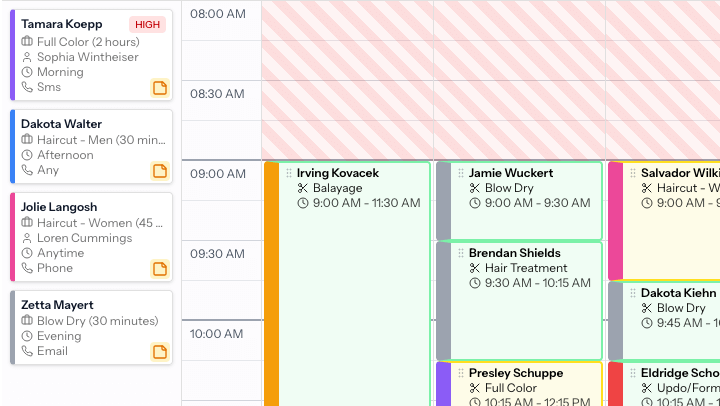The width and height of the screenshot is (720, 406).
Task: Click drag handle on Brendan Shields appointment
Action: (461, 253)
